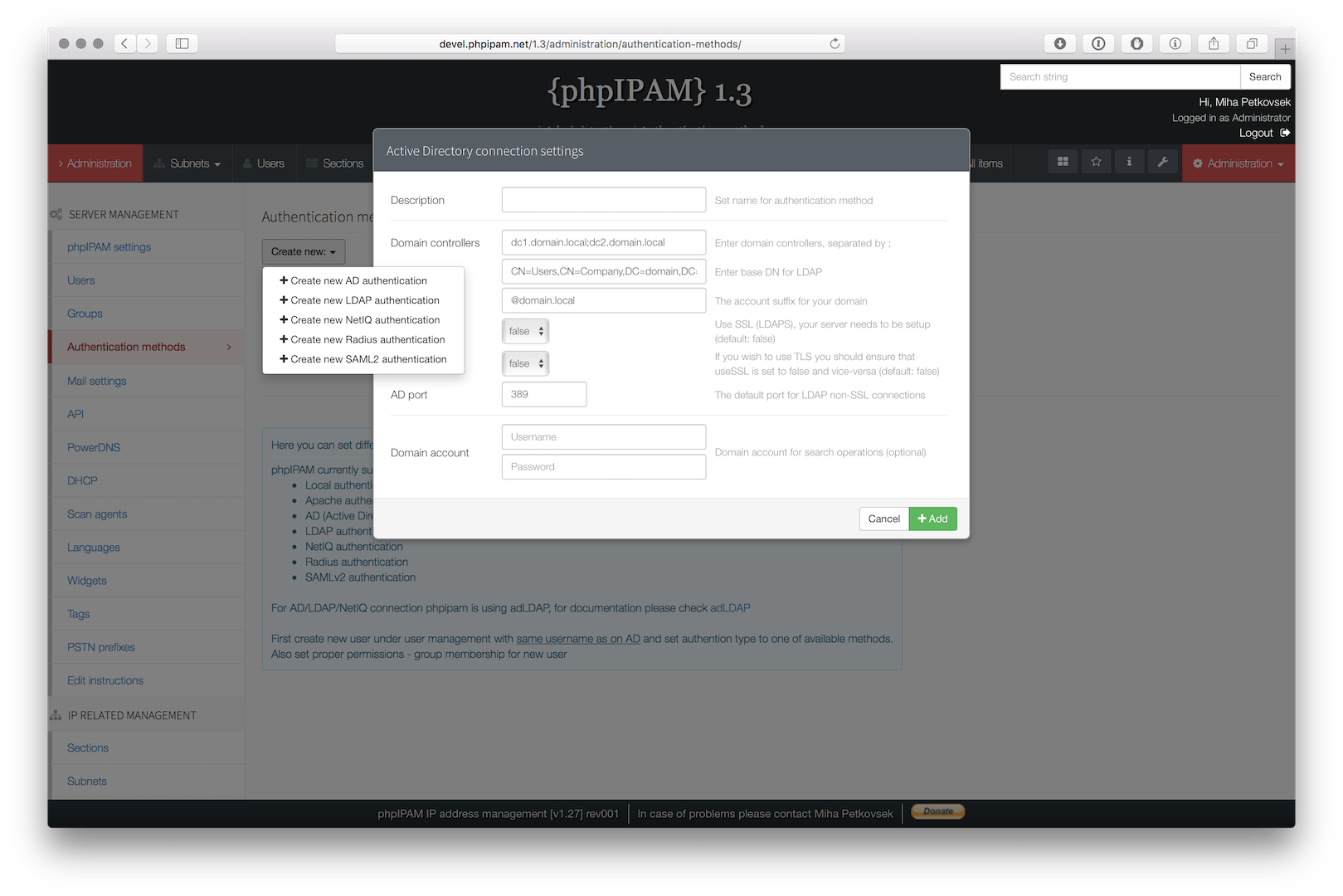The width and height of the screenshot is (1343, 896).
Task: Open the adLDAP documentation link
Action: [x=730, y=608]
